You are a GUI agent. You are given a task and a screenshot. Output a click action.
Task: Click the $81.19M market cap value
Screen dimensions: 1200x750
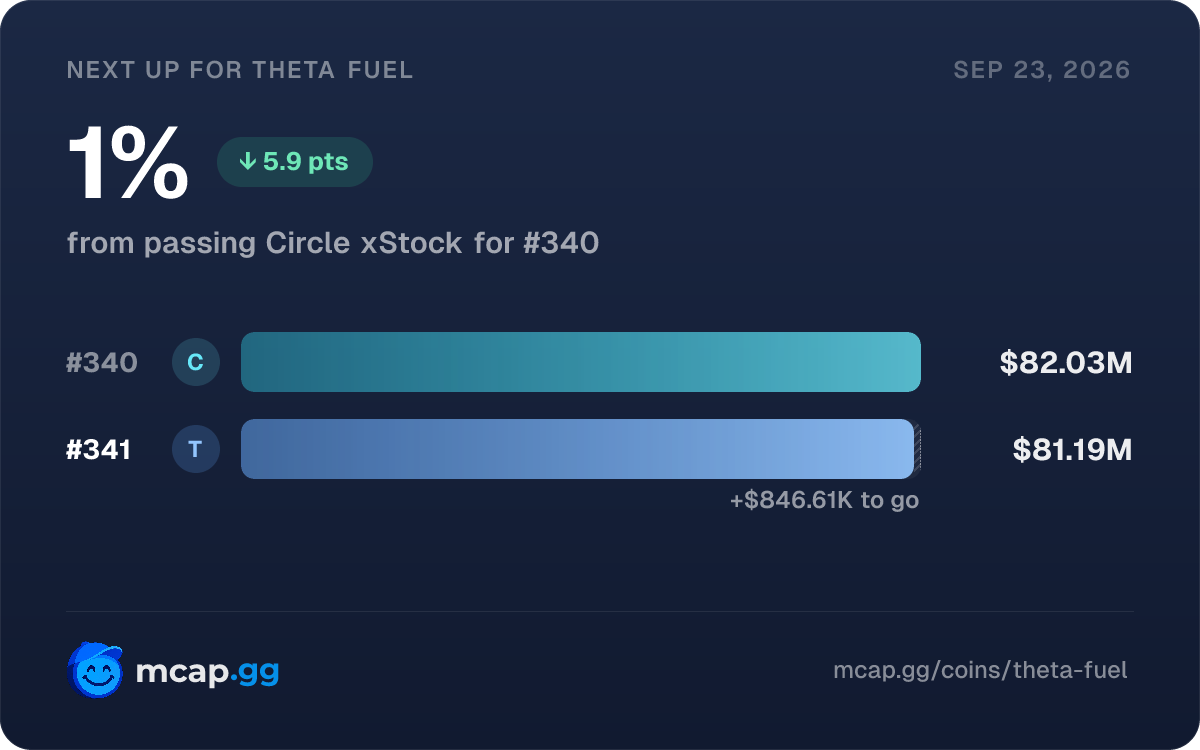click(1072, 450)
